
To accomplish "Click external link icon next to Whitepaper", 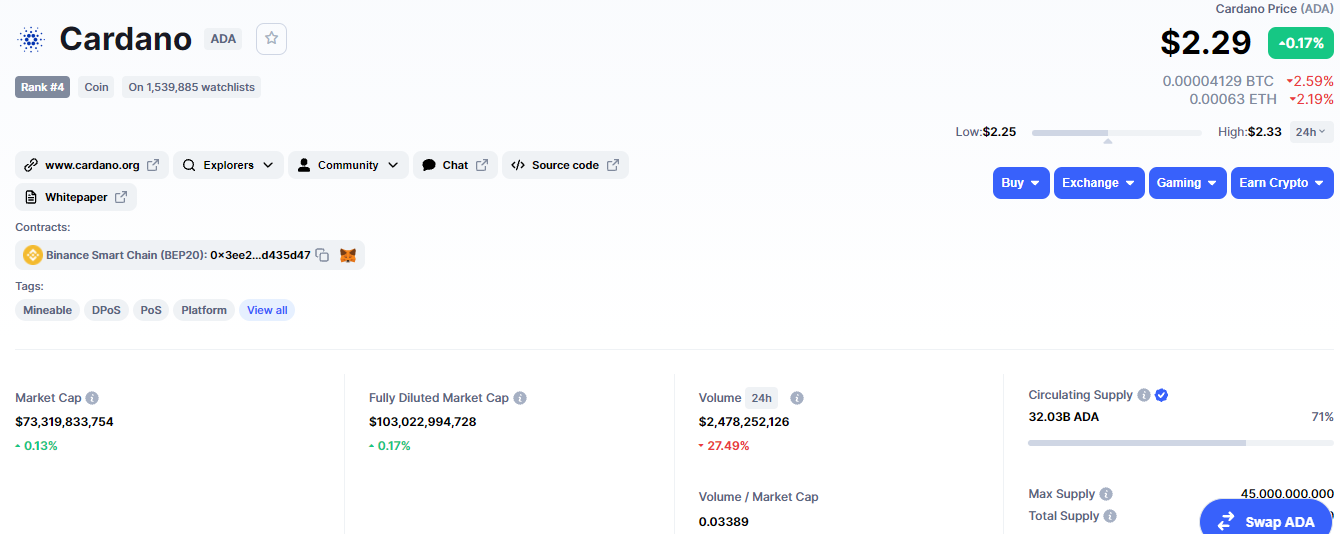I will [121, 197].
